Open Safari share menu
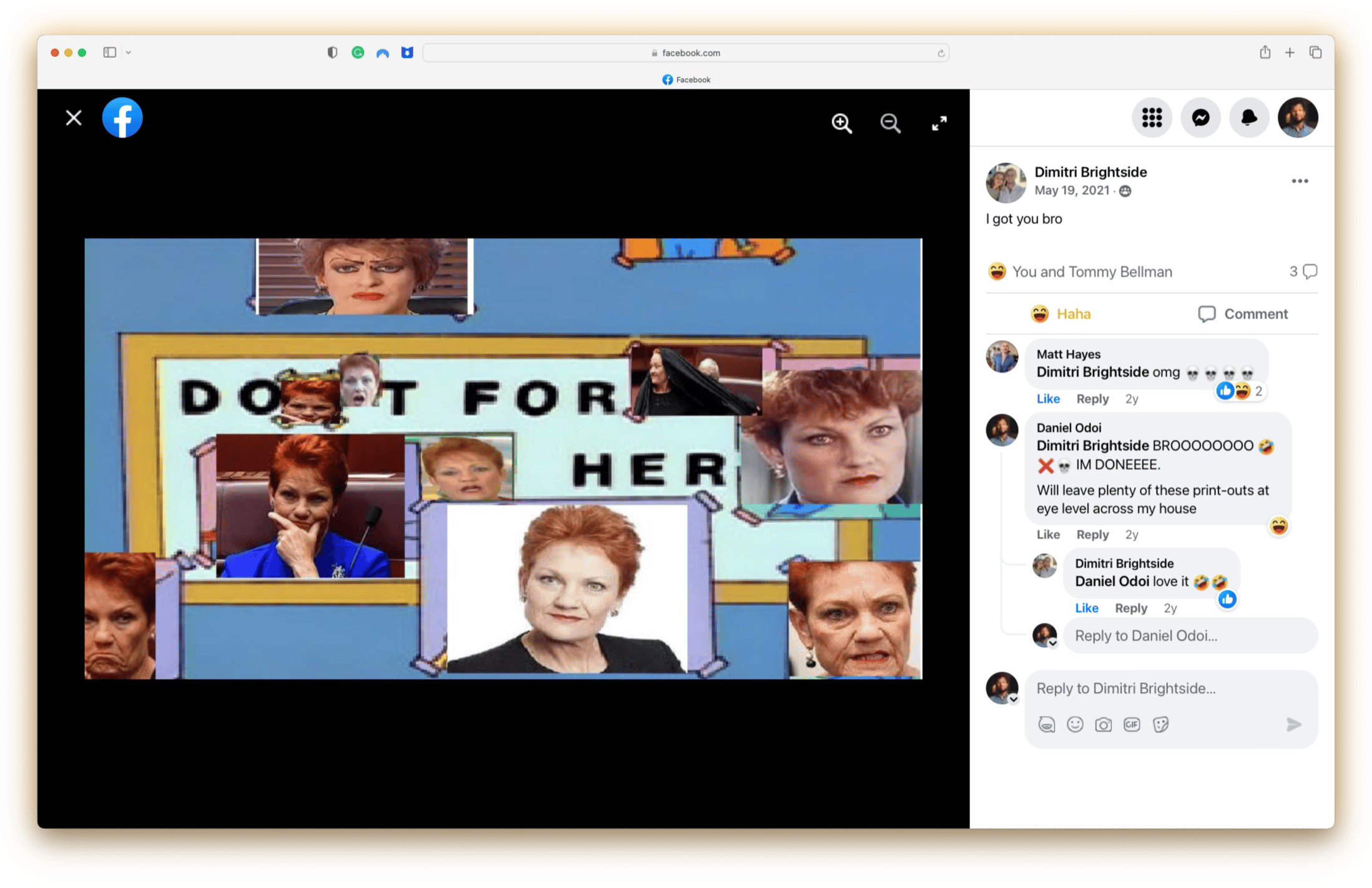This screenshot has height=888, width=1372. tap(1265, 52)
